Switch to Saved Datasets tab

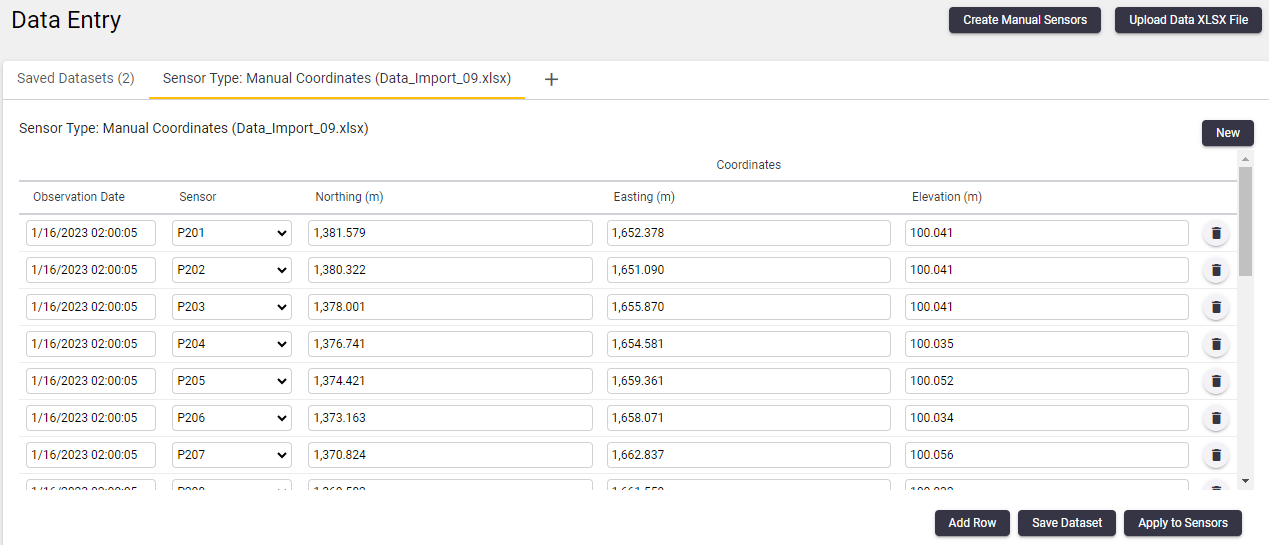76,79
